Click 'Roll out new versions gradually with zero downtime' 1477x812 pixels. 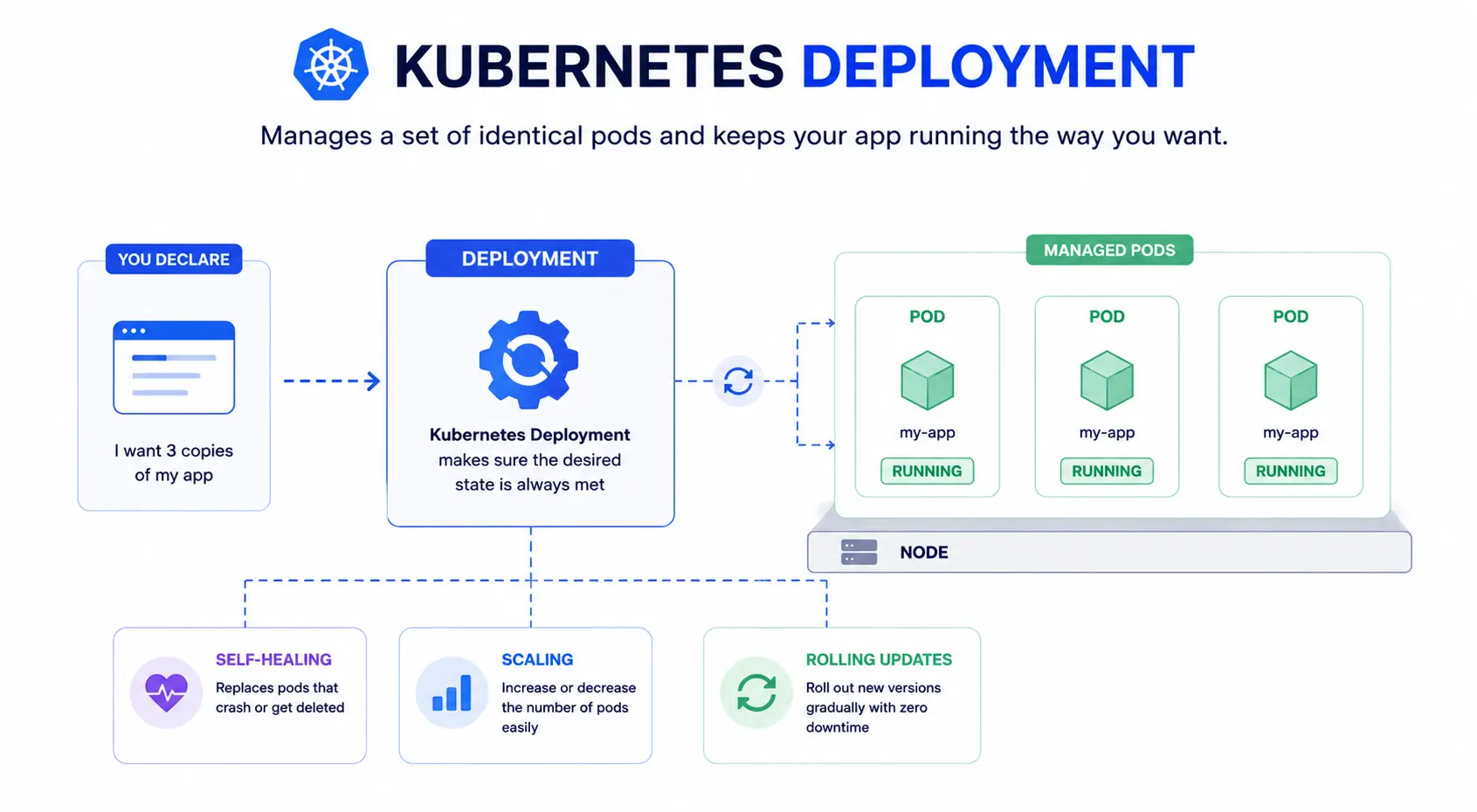[873, 707]
